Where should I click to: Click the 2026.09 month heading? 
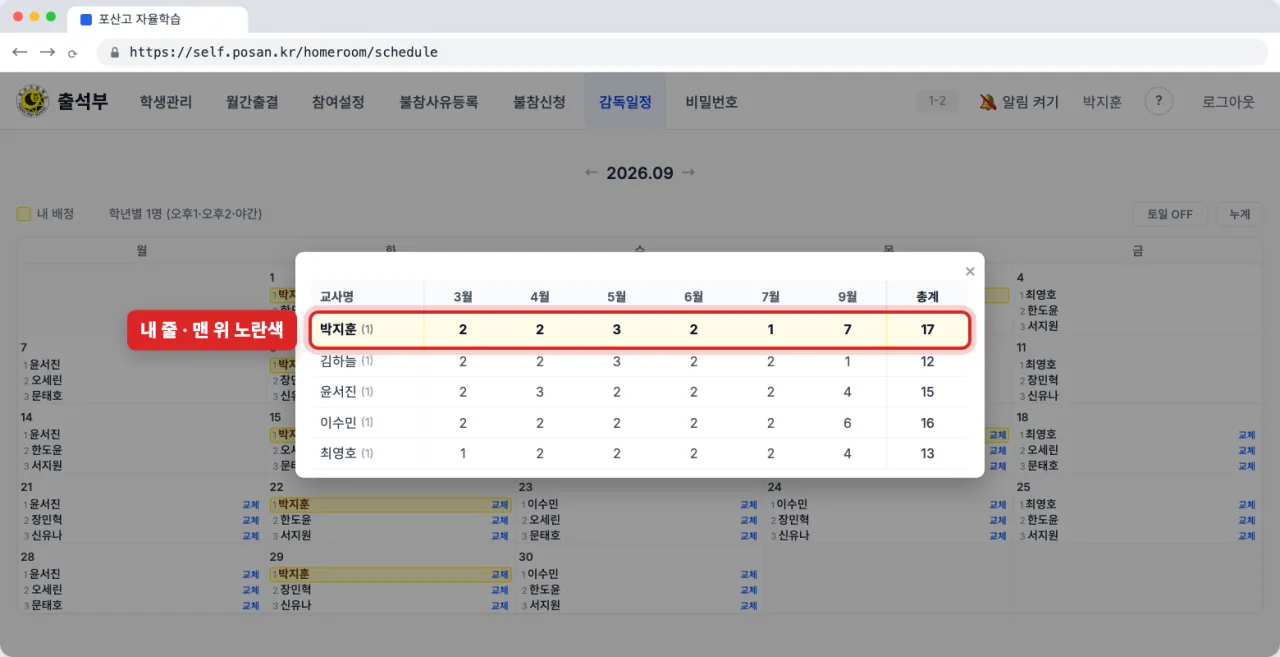tap(640, 173)
